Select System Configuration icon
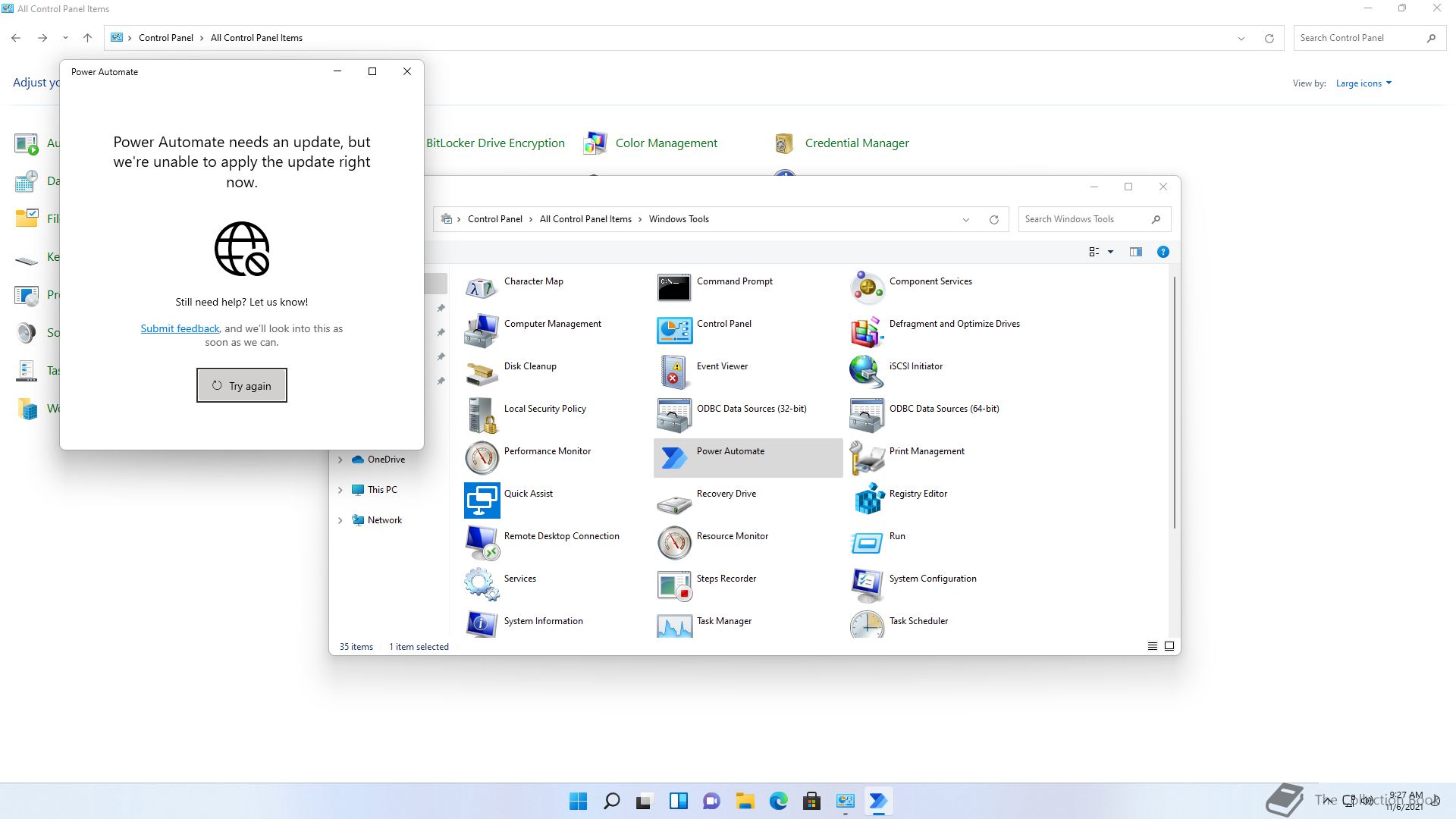The width and height of the screenshot is (1456, 819). pos(867,585)
